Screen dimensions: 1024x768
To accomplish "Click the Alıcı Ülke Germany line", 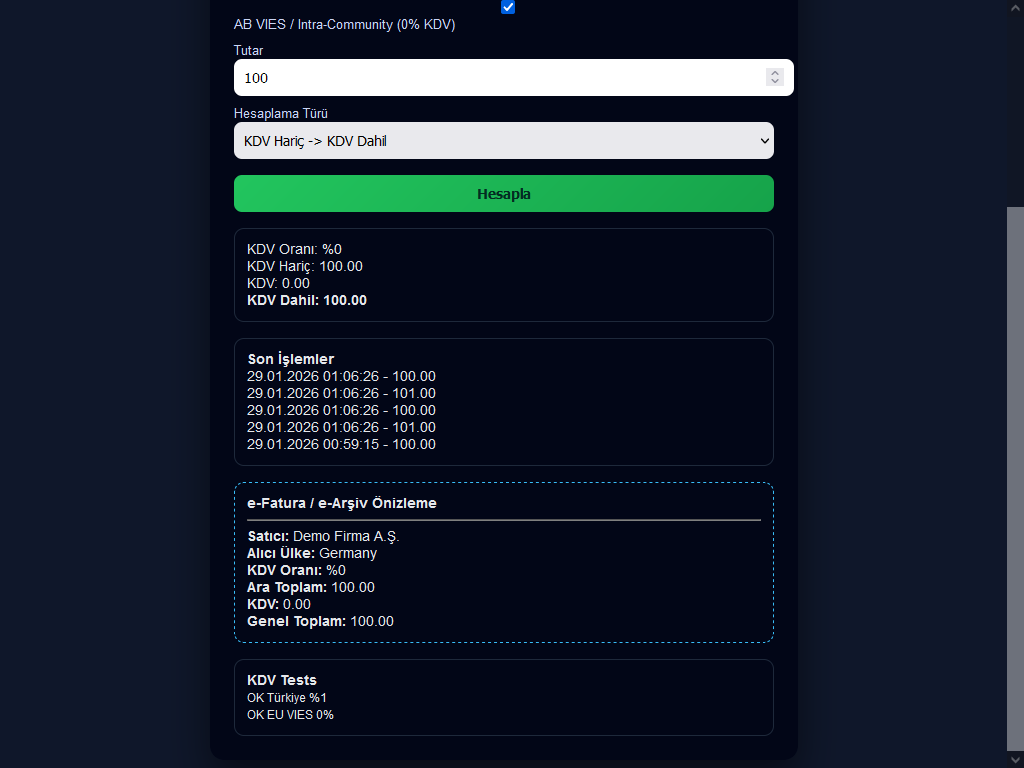I will 312,553.
